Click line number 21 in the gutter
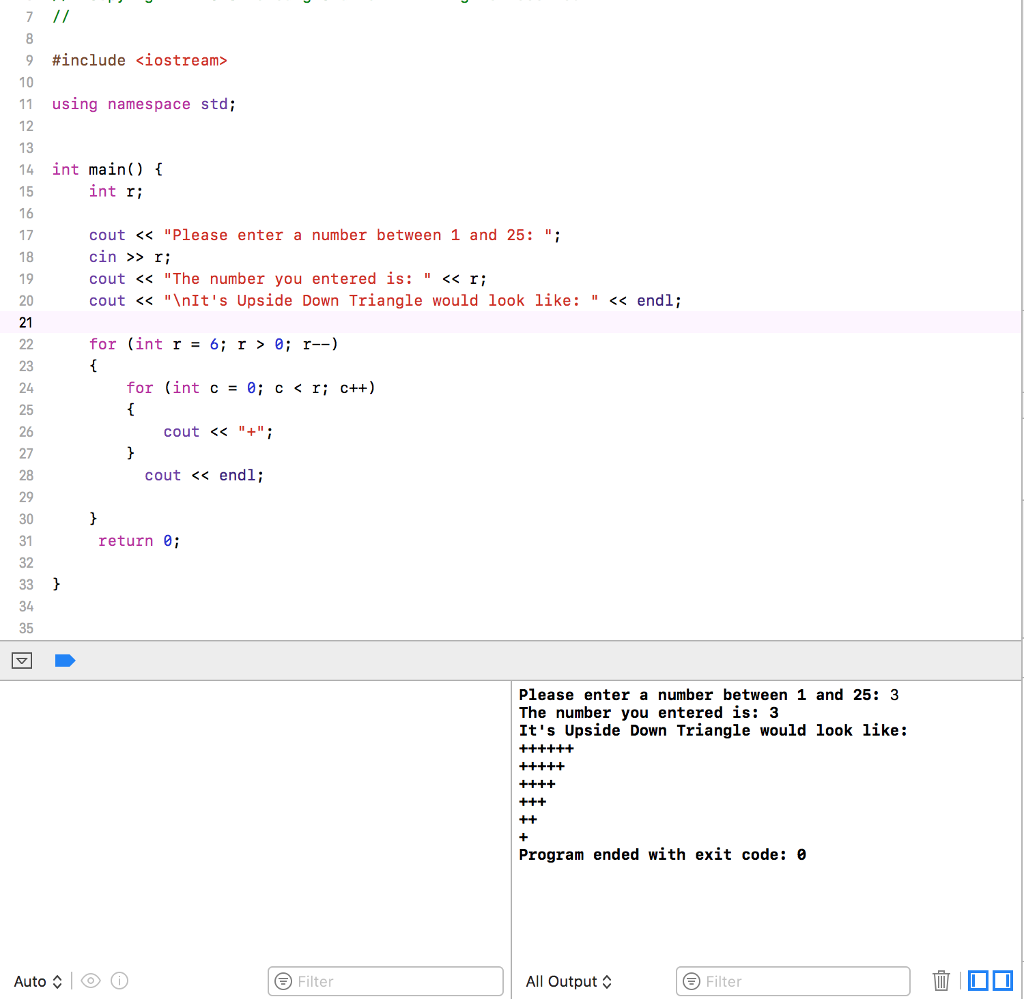1024x999 pixels. pos(26,322)
